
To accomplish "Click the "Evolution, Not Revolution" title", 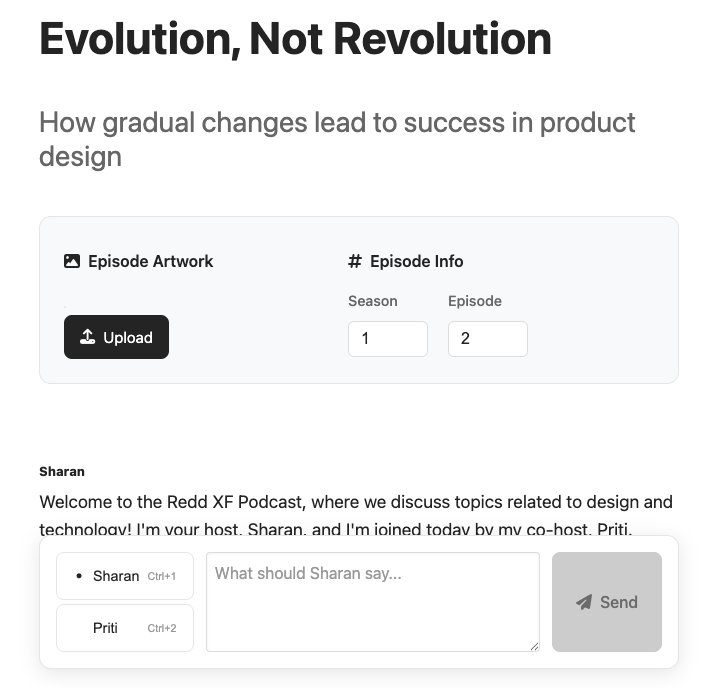I will [x=295, y=39].
